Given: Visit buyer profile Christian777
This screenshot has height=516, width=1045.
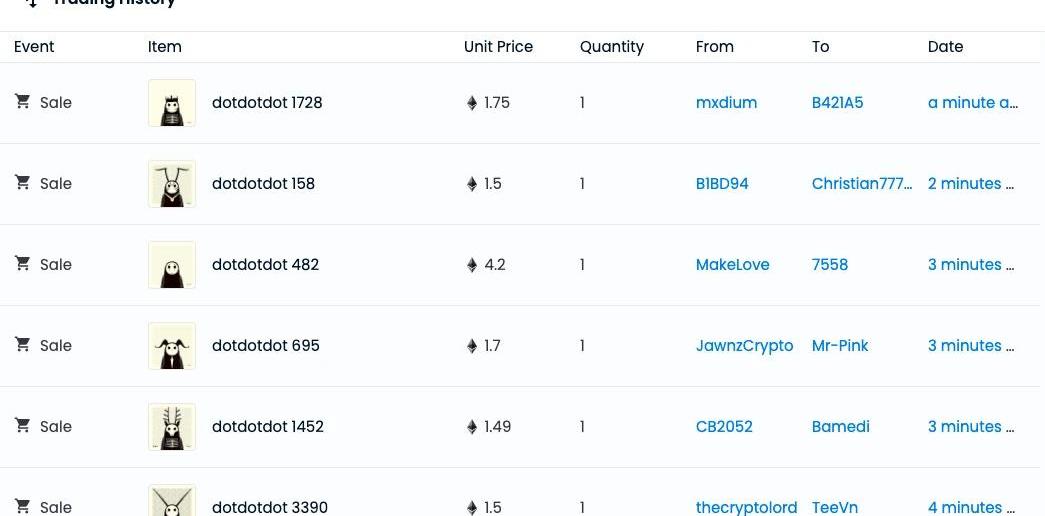Looking at the screenshot, I should [861, 184].
